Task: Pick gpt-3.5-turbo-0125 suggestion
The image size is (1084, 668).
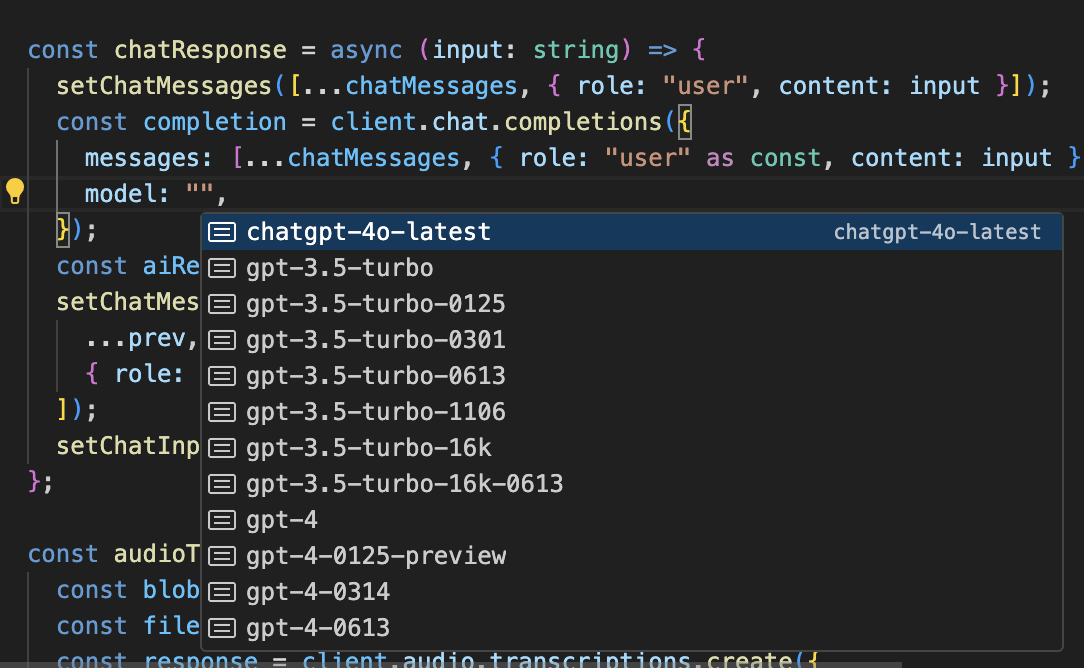Action: point(632,304)
